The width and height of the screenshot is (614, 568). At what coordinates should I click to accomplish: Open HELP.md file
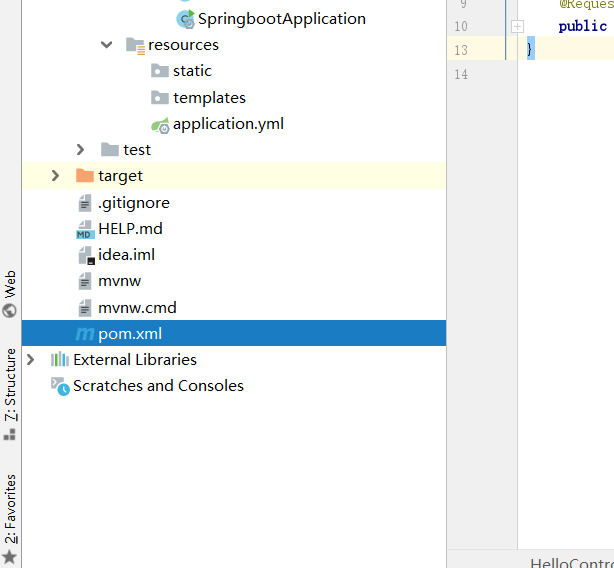[x=130, y=229]
